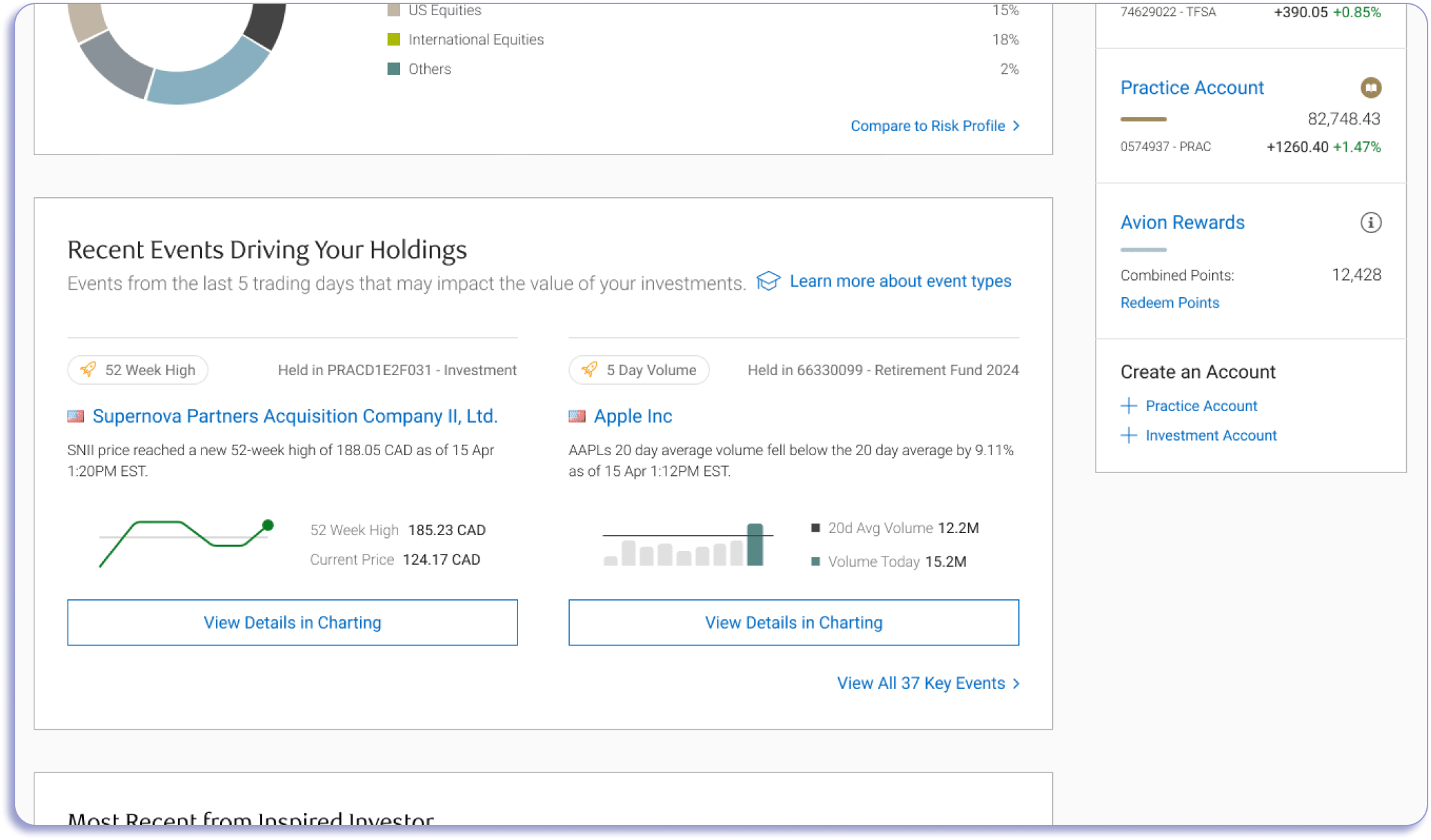The width and height of the screenshot is (1431, 840).
Task: Click the graduation cap icon beside Learn more
Action: [x=768, y=281]
